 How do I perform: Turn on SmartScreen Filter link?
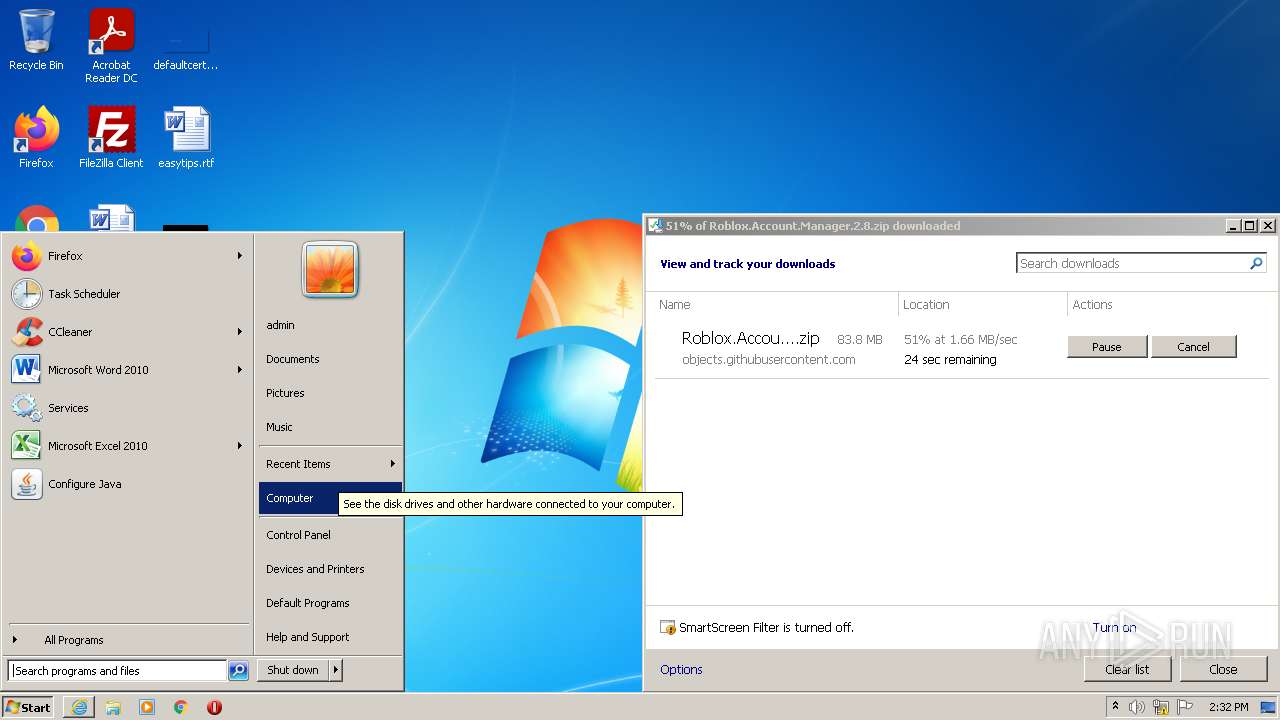coord(1114,628)
